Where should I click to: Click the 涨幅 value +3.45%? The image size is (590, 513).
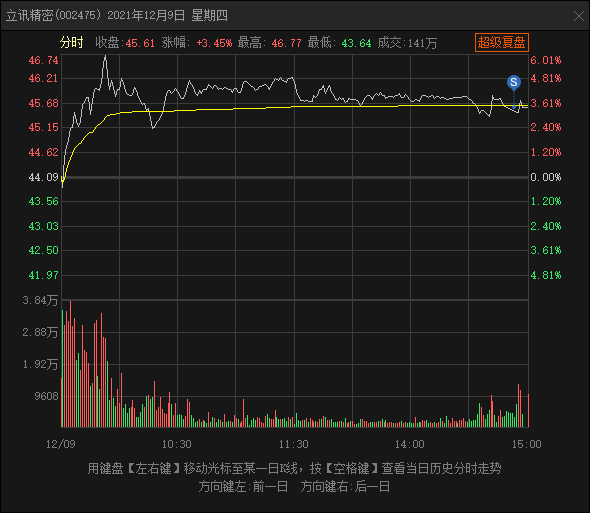[214, 43]
